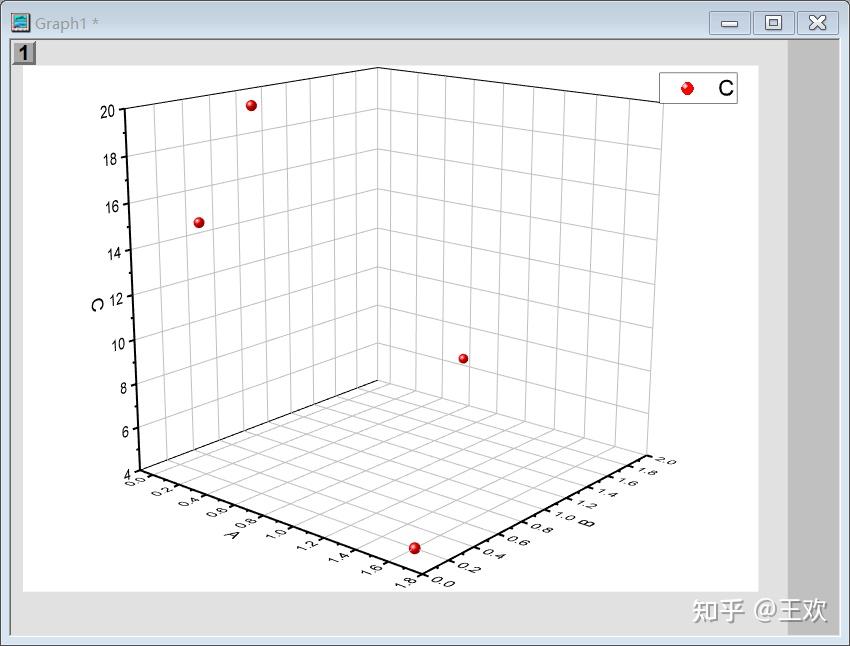Click the Graph1 window icon
The width and height of the screenshot is (850, 646).
[x=21, y=23]
